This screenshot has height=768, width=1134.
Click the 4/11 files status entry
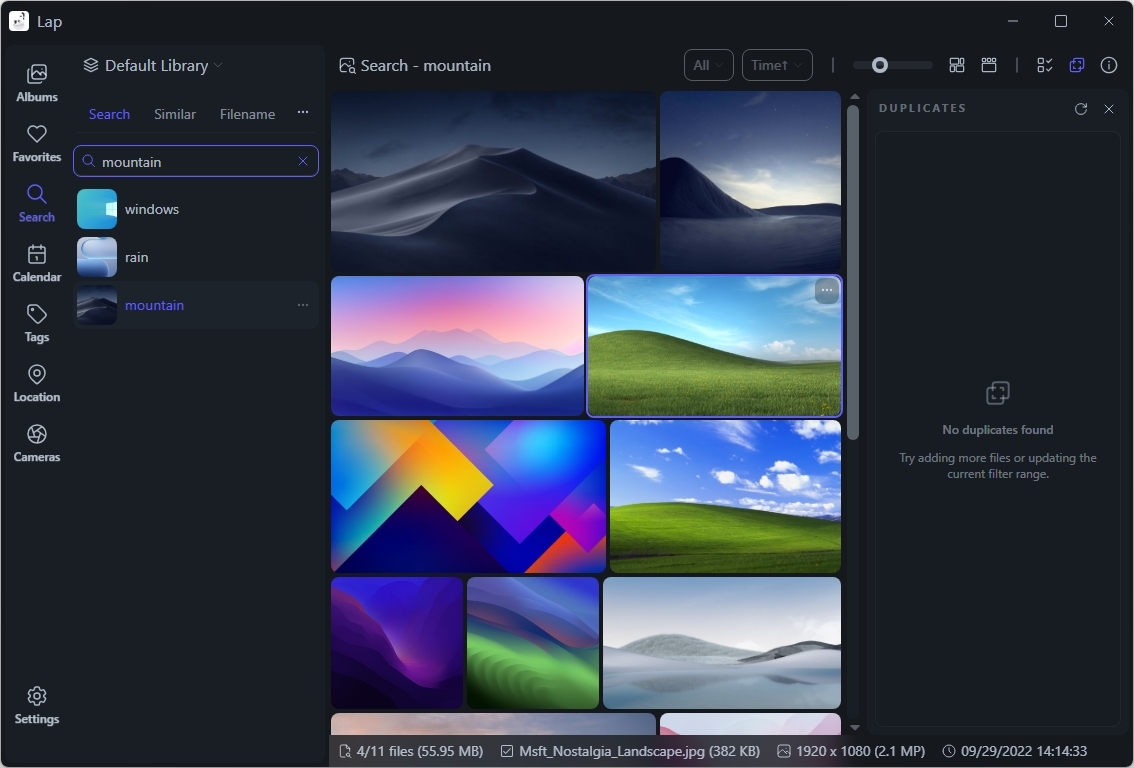coord(411,751)
